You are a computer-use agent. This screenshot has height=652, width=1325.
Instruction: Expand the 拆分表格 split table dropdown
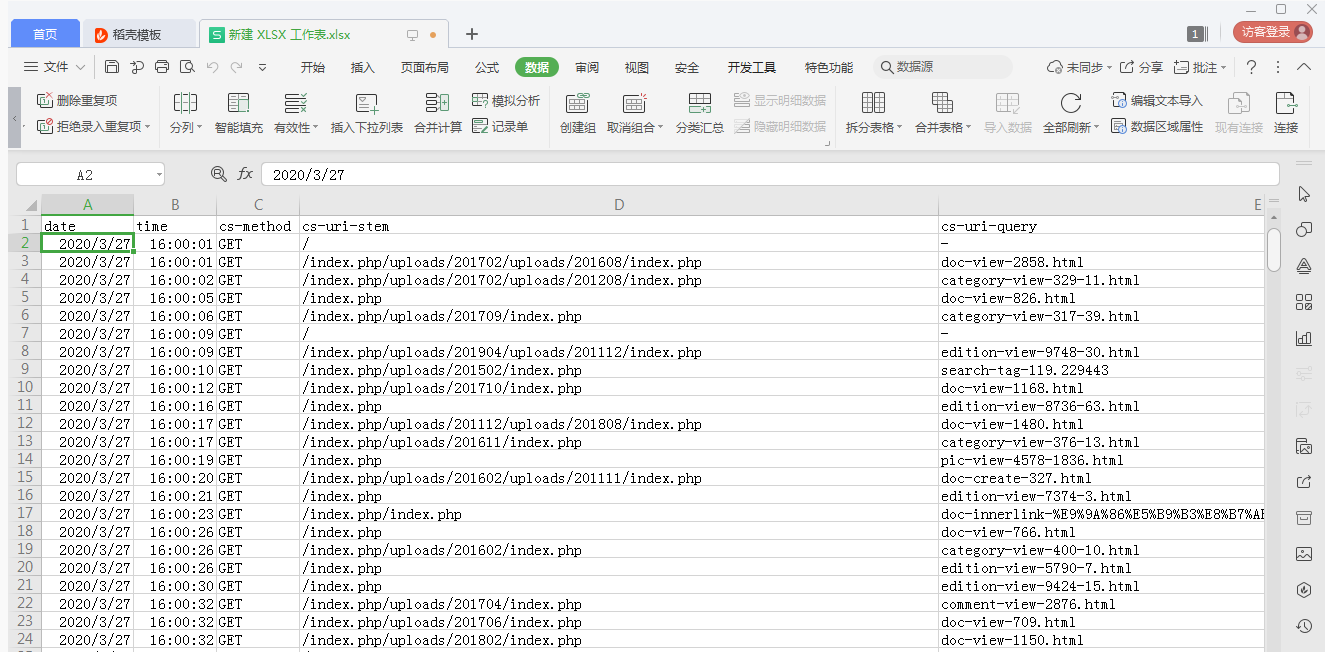coord(899,128)
